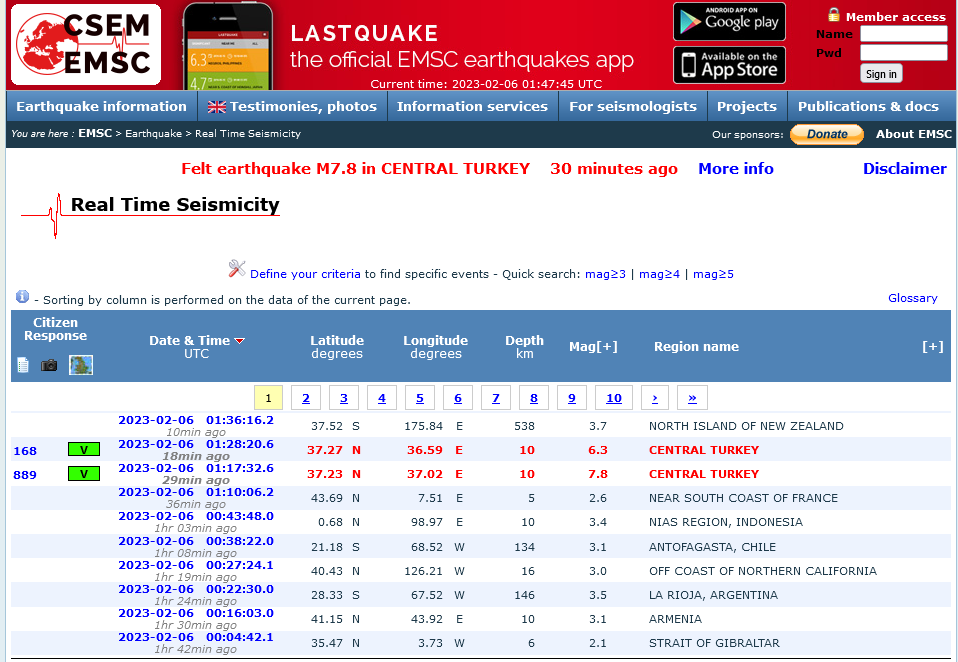Image resolution: width=958 pixels, height=662 pixels.
Task: Open the 01:36:16.2 New Zealand earthquake entry
Action: pyautogui.click(x=196, y=420)
